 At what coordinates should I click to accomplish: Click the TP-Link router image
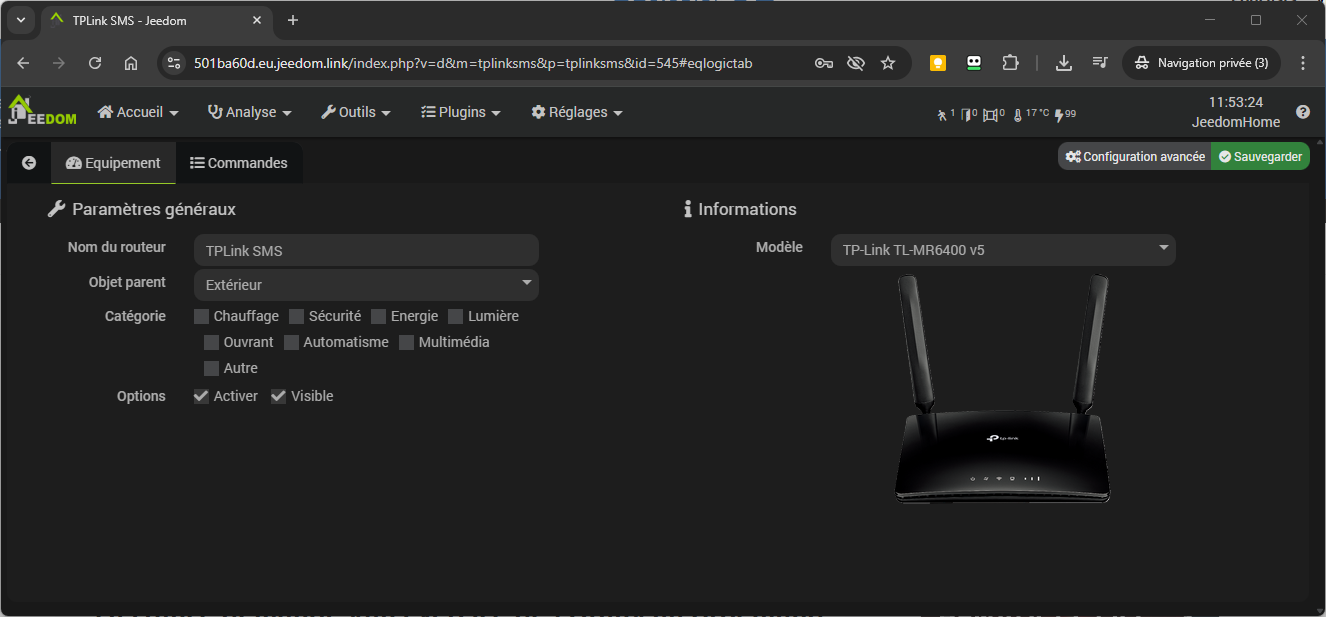tap(1003, 389)
